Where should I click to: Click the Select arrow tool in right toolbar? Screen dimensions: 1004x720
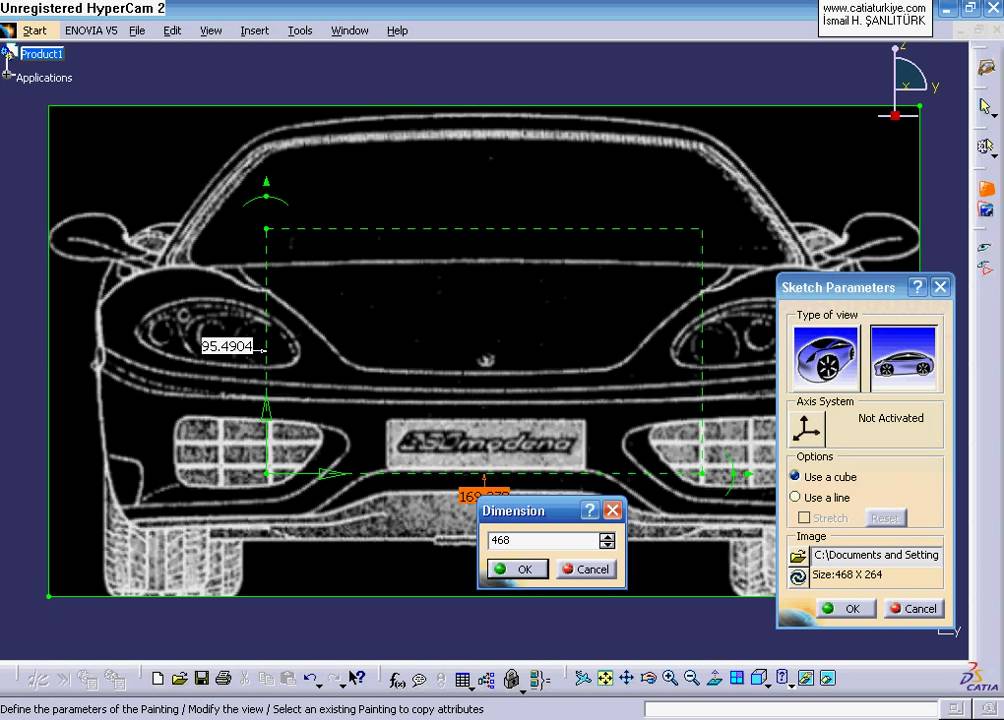coord(985,105)
